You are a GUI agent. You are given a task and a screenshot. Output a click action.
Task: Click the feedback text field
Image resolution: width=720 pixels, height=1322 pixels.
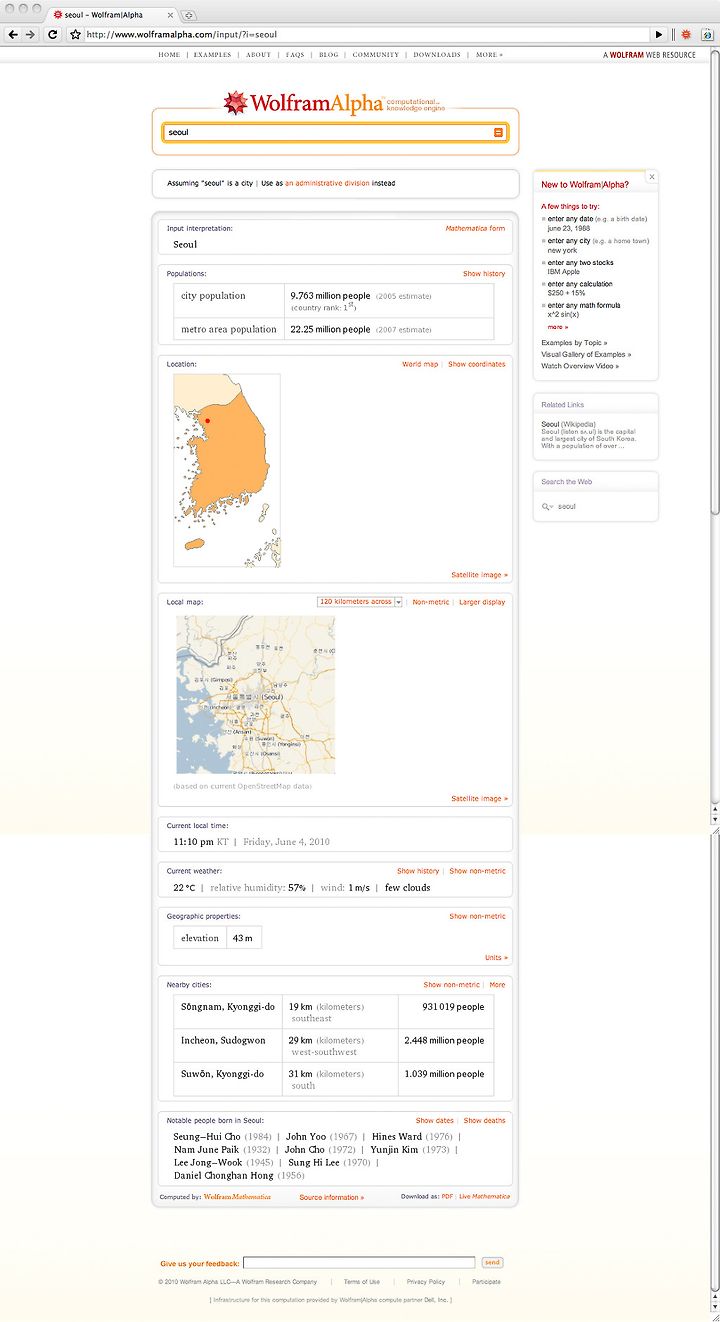359,1263
